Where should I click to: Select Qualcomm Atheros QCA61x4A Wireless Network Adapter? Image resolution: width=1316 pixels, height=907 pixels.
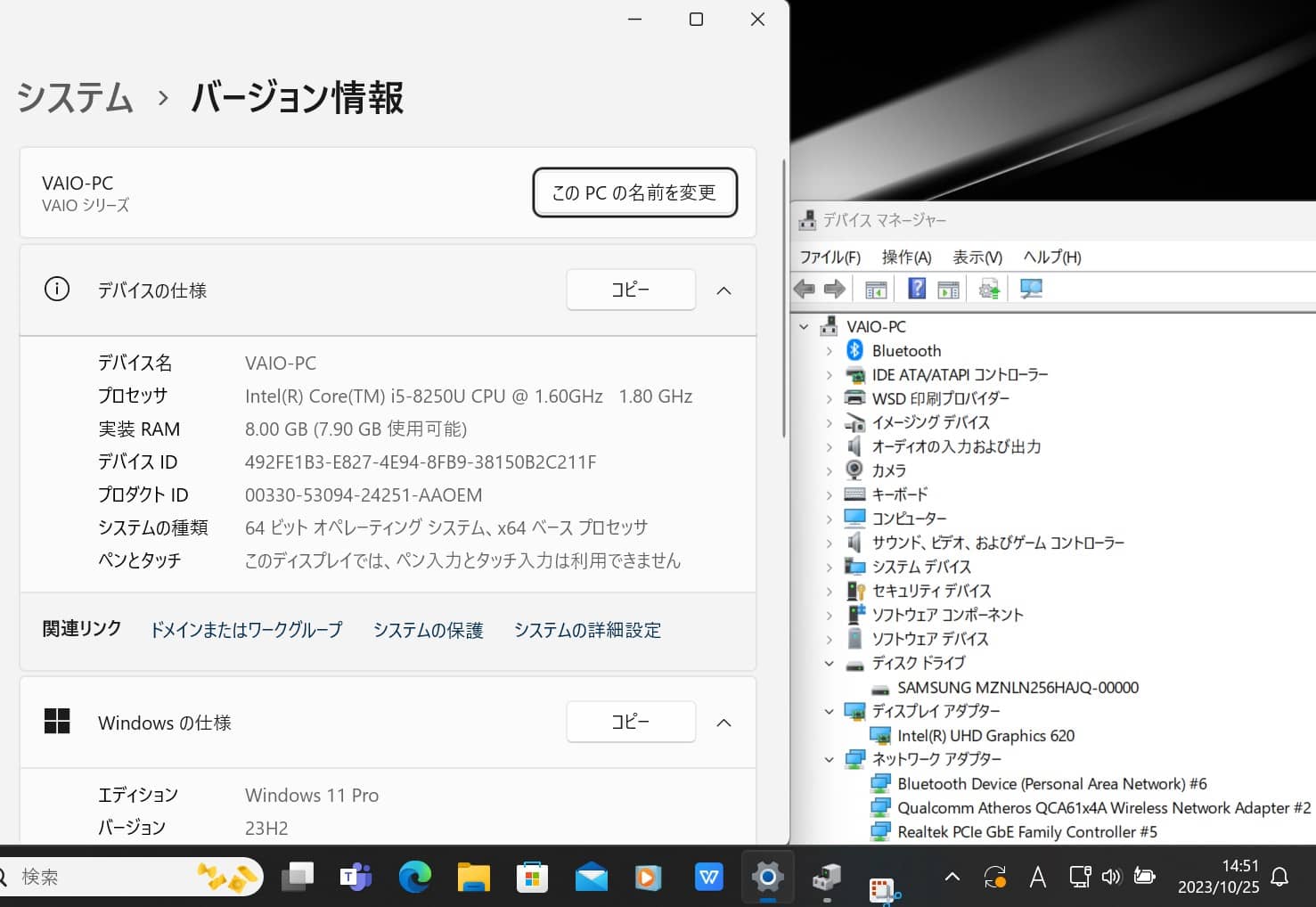coord(1104,808)
